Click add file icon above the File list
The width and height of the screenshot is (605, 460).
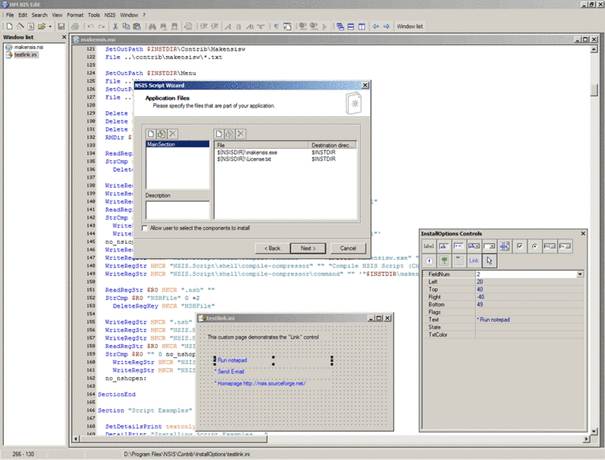[x=221, y=134]
